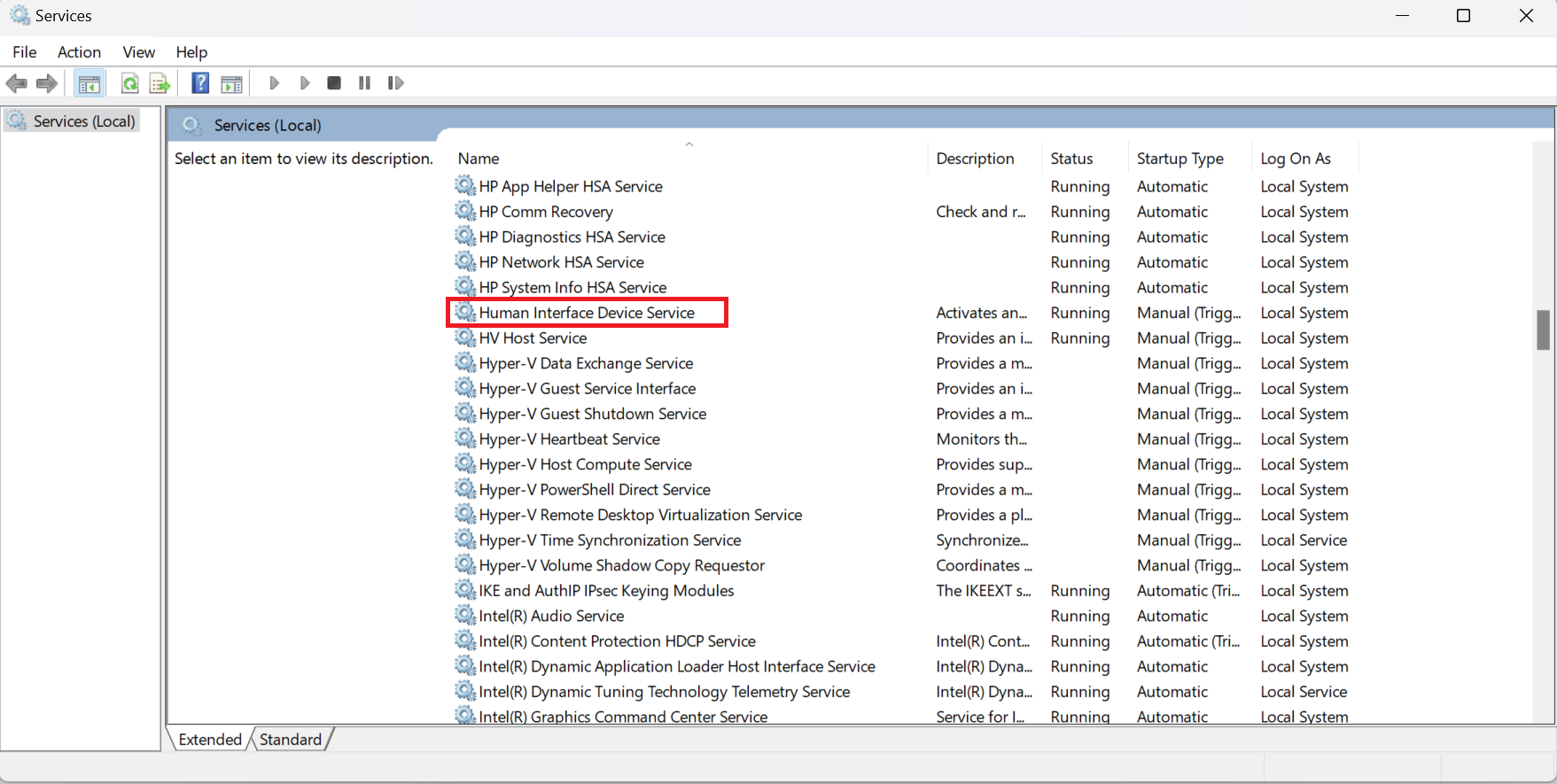Viewport: 1557px width, 784px height.
Task: Click the gear icon beside Intel(R) Audio Service
Action: tap(465, 615)
